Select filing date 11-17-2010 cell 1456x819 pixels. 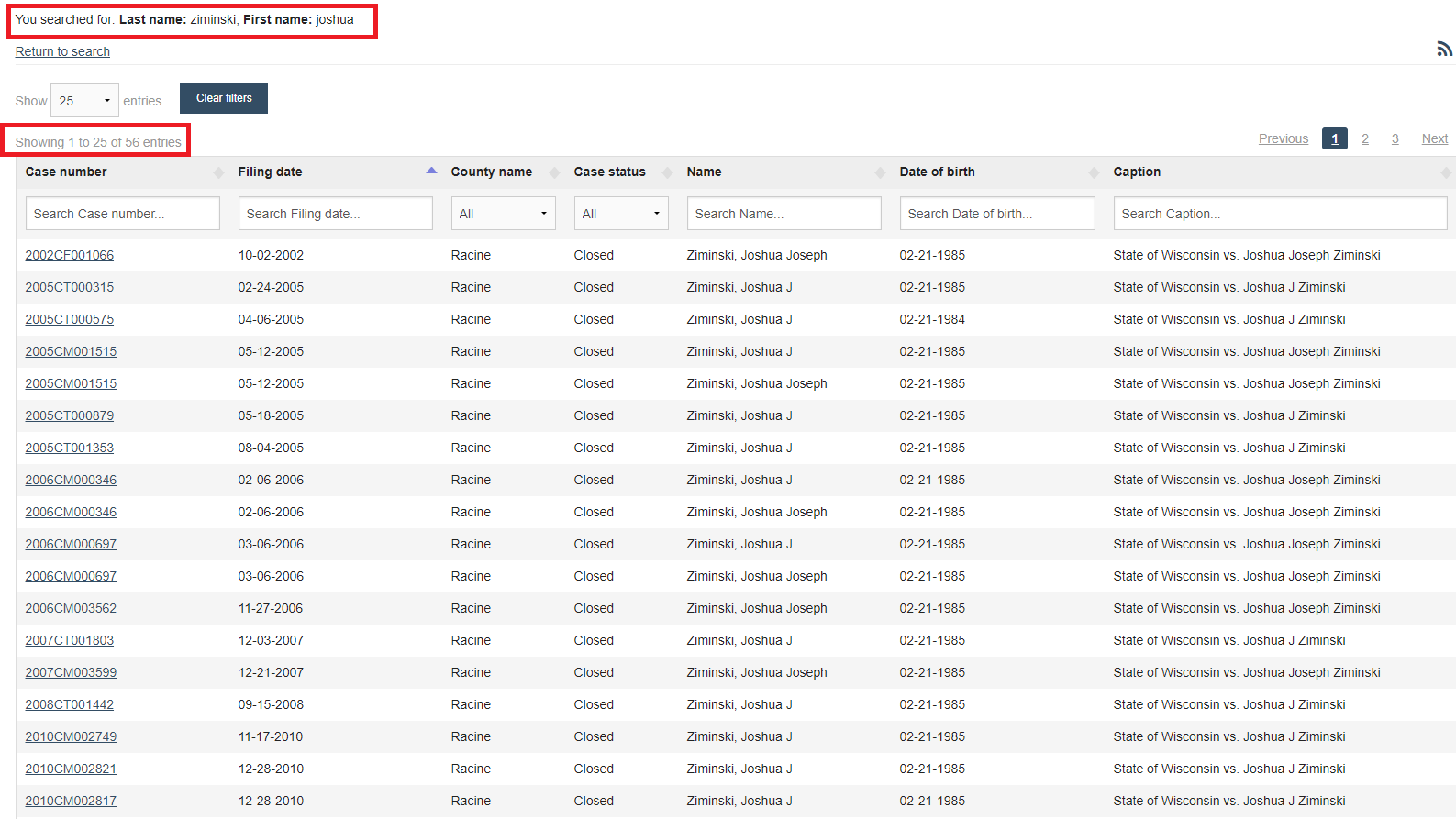pos(271,736)
